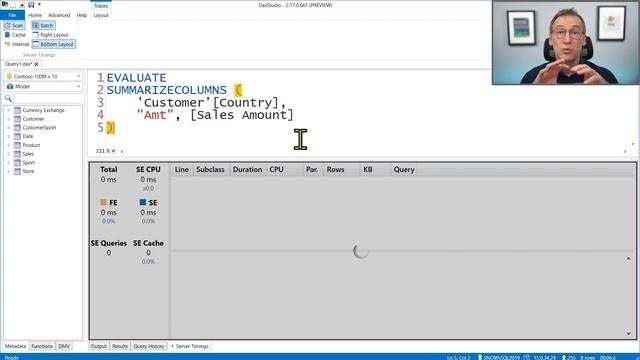Click the Store table icon
The image size is (640, 360).
coord(17,171)
